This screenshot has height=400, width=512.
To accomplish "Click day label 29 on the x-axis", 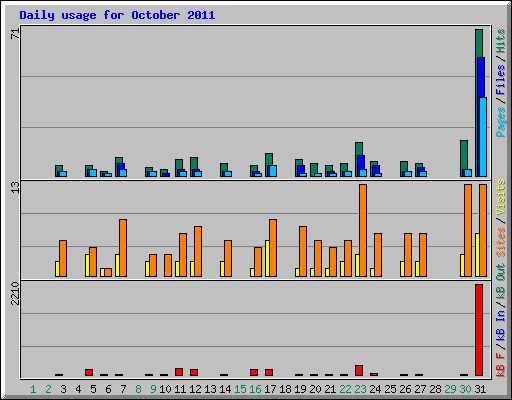I will pos(450,389).
